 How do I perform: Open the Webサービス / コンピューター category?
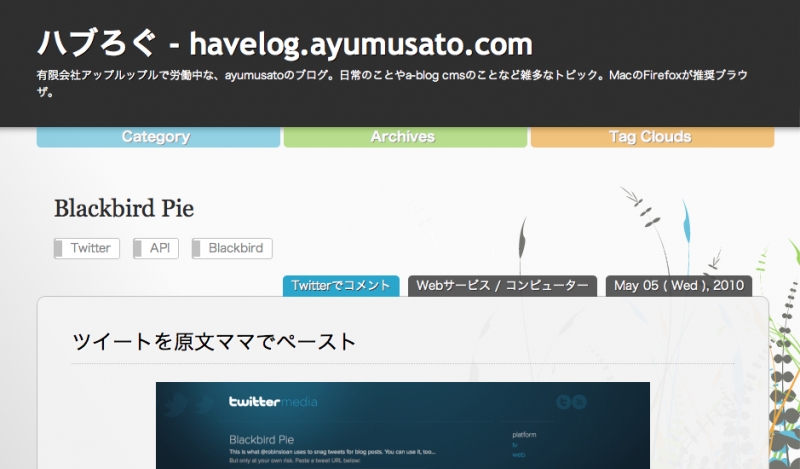tap(502, 286)
